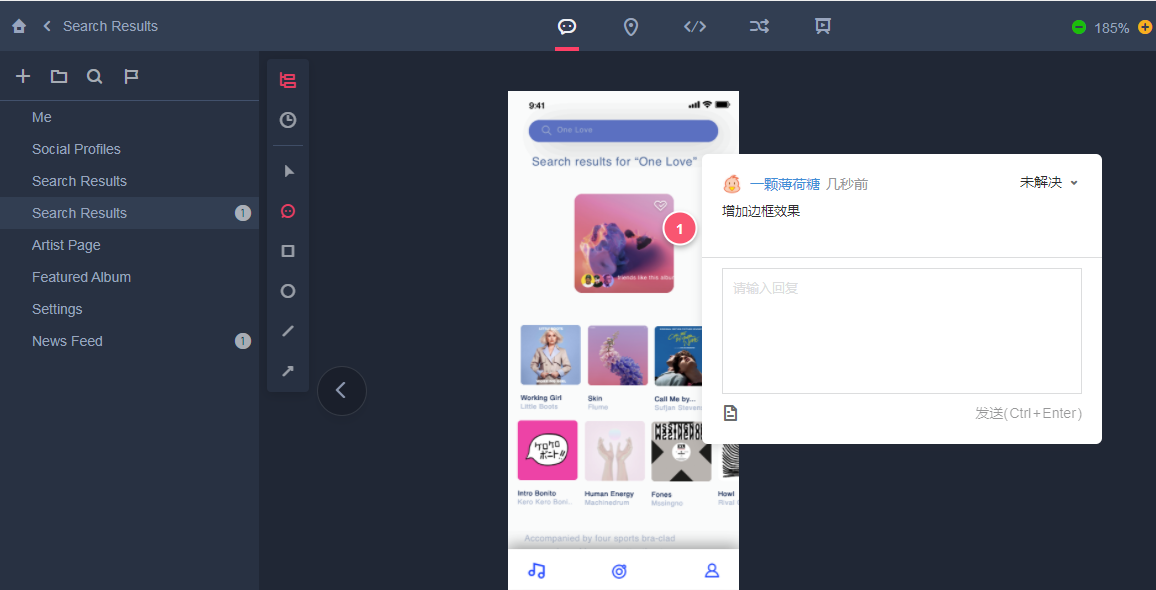Click the Call Me by... album cover
This screenshot has height=590, width=1156.
click(x=678, y=355)
